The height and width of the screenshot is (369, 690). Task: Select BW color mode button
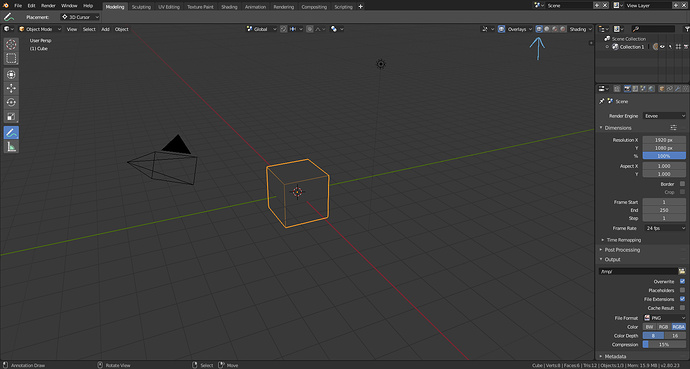click(650, 327)
